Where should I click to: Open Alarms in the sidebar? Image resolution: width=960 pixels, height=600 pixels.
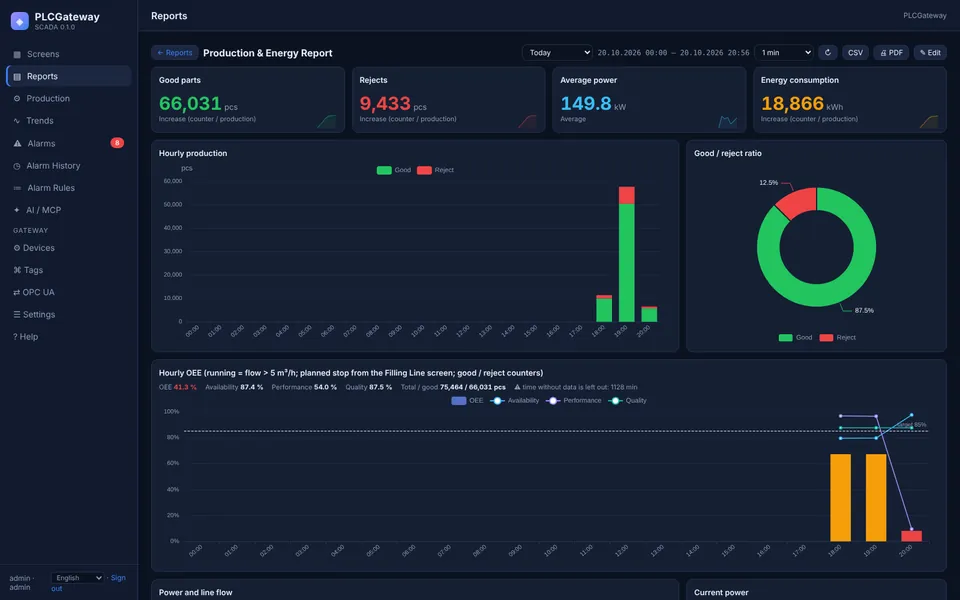coord(69,143)
